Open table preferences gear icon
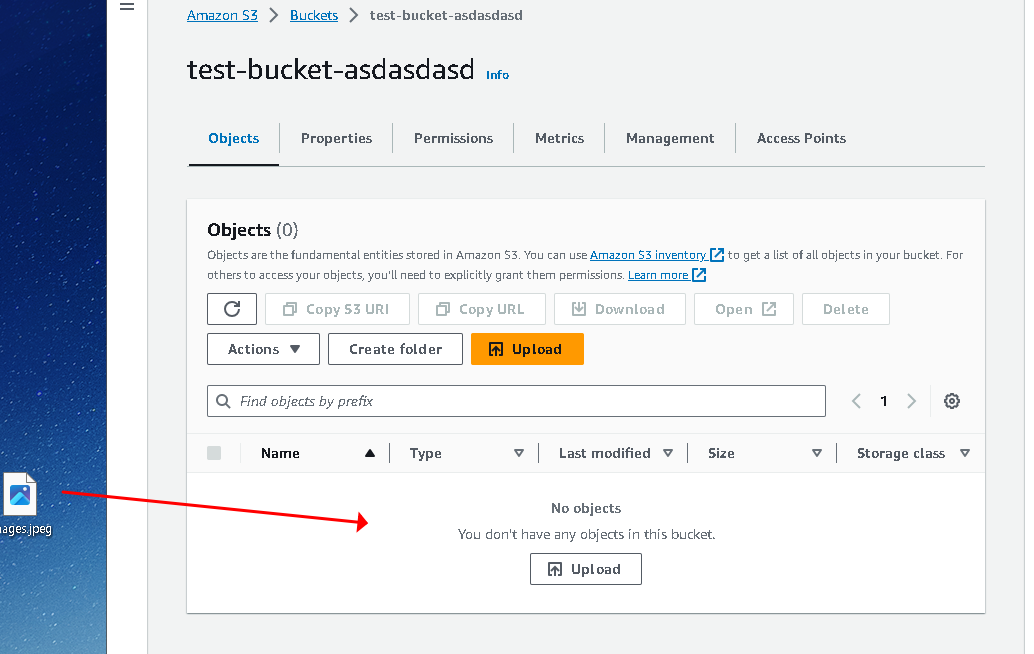The height and width of the screenshot is (654, 1034). pos(952,401)
